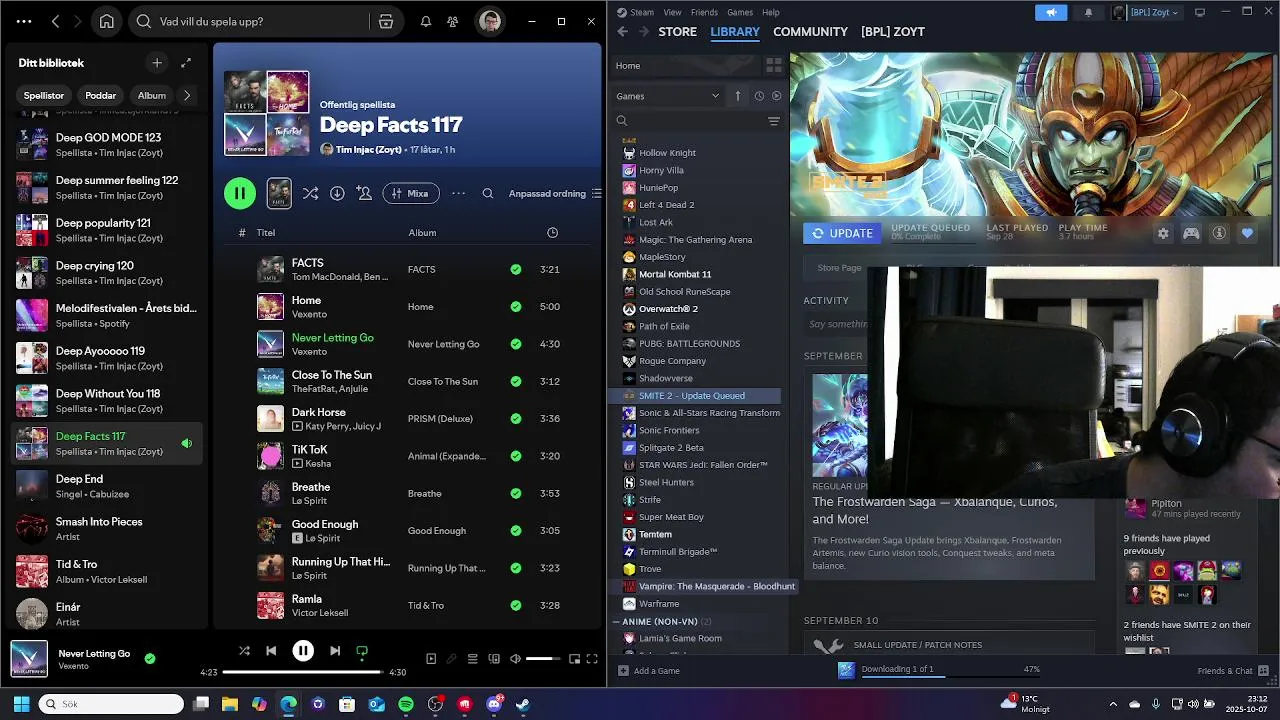
Task: Invite collaborators to the playlist
Action: click(x=364, y=193)
